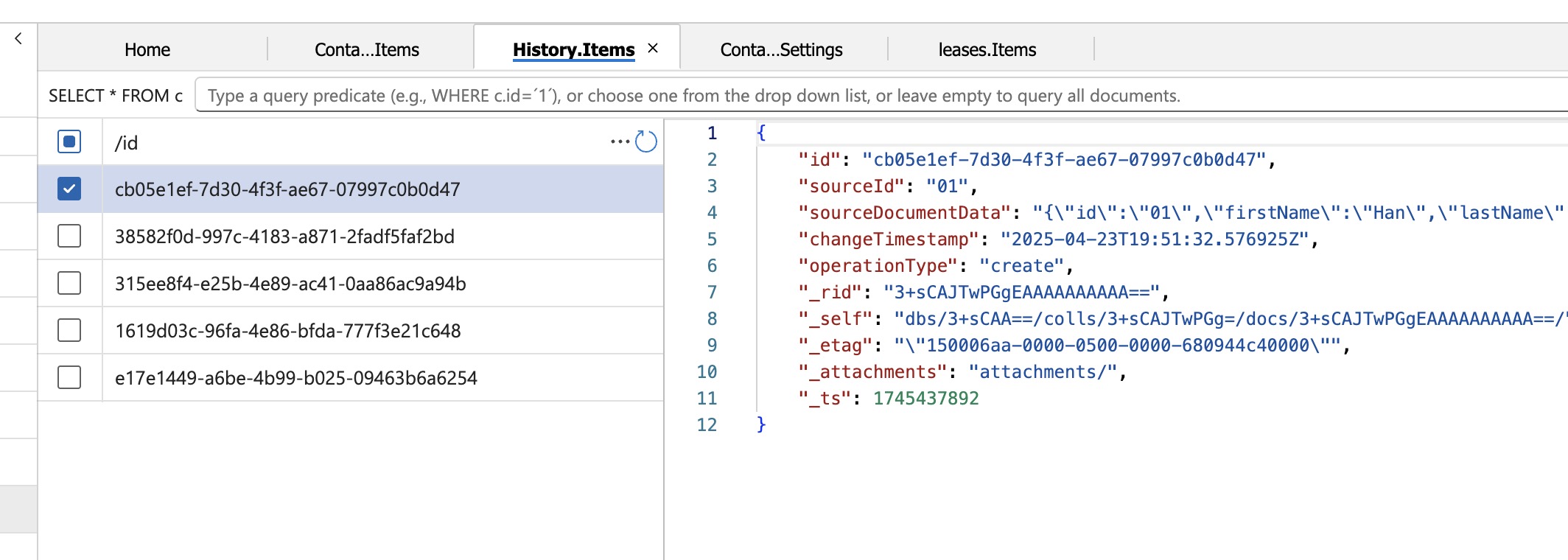1568x560 pixels.
Task: Check the box for 38582f0d document
Action: point(69,236)
